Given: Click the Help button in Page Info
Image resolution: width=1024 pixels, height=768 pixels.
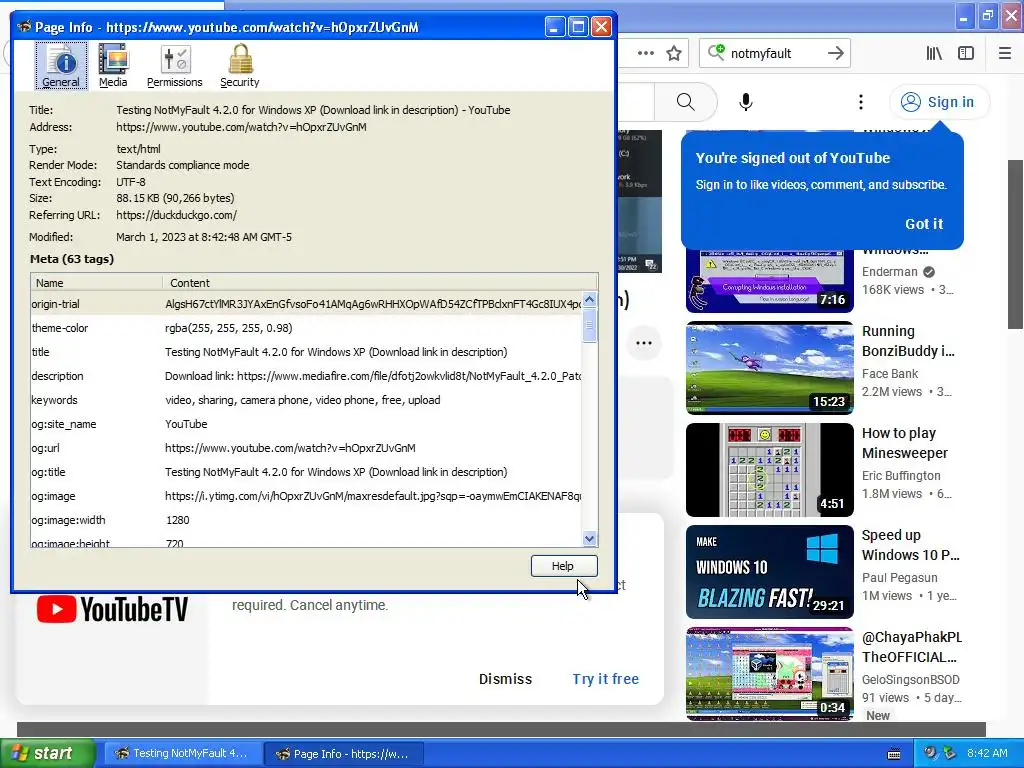Looking at the screenshot, I should pos(564,566).
